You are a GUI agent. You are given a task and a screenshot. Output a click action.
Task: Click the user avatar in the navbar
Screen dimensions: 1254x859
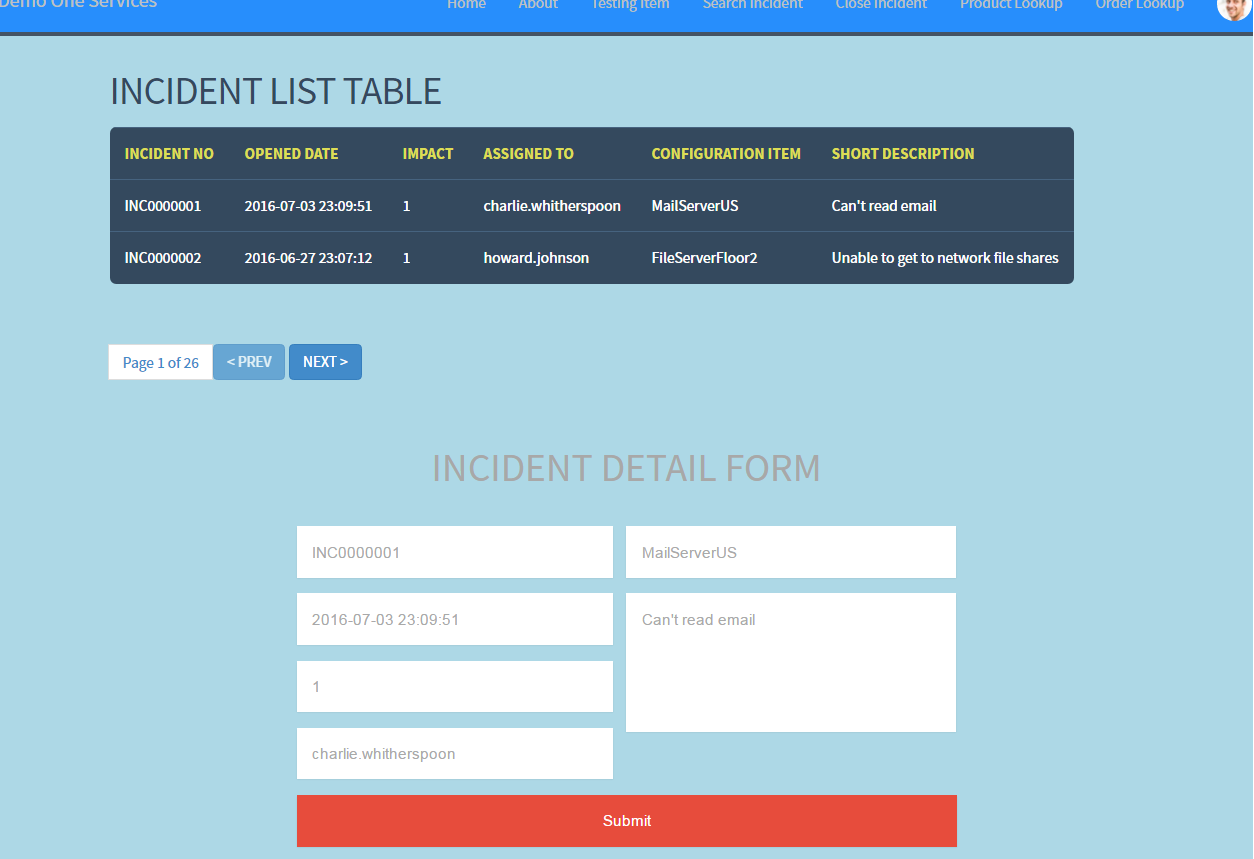point(1232,10)
